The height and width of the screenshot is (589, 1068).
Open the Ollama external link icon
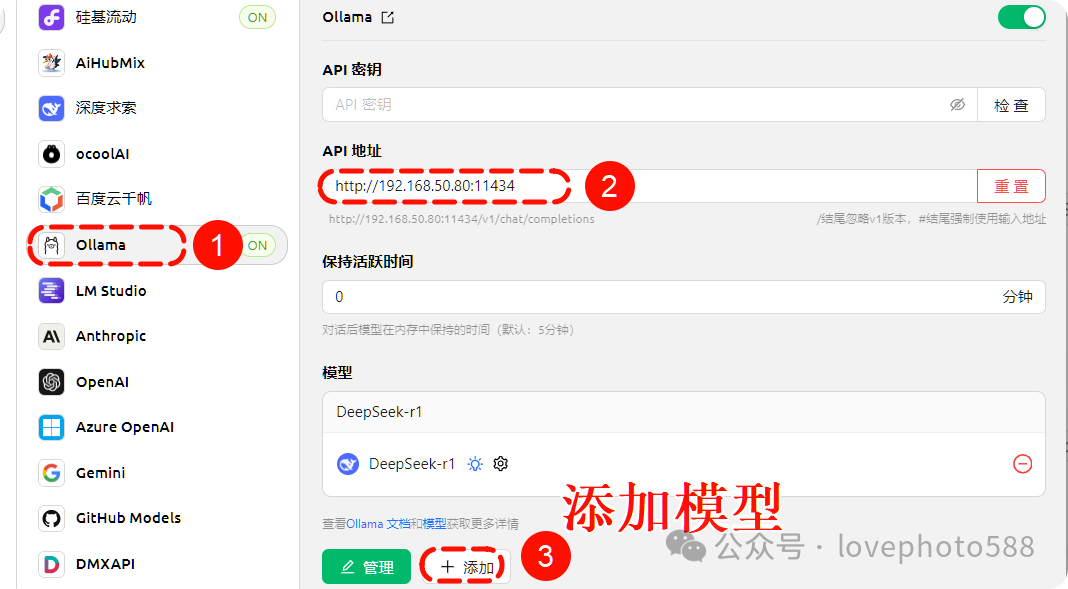click(388, 18)
